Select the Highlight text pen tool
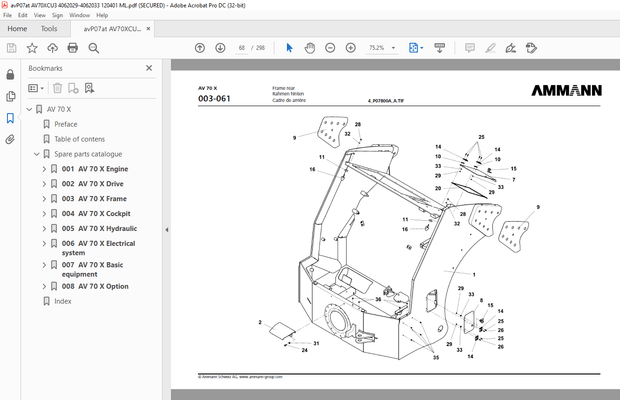The height and width of the screenshot is (400, 620). tap(490, 48)
